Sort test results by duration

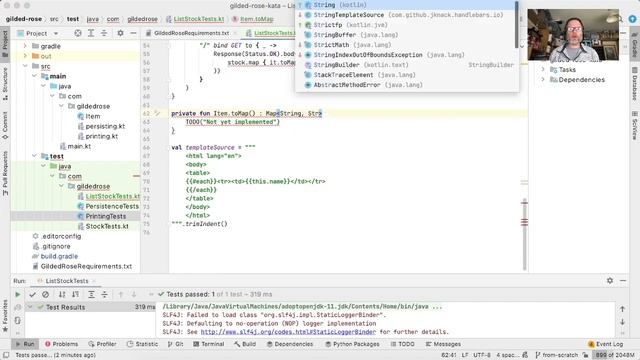pos(76,294)
